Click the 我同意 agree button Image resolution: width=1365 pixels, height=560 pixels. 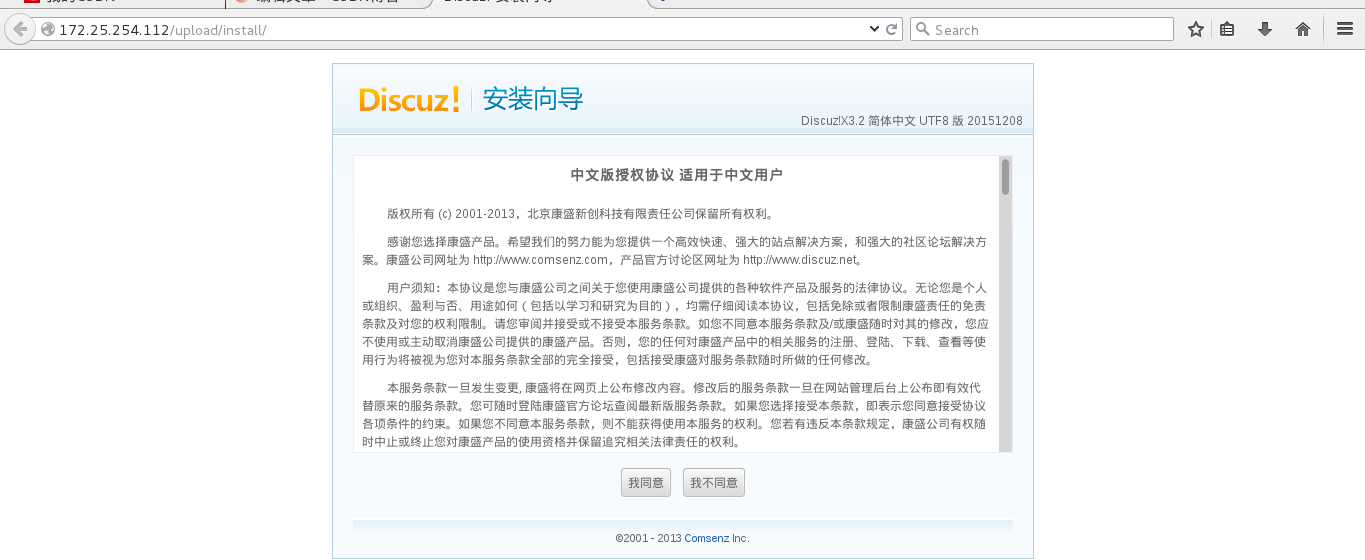(646, 482)
